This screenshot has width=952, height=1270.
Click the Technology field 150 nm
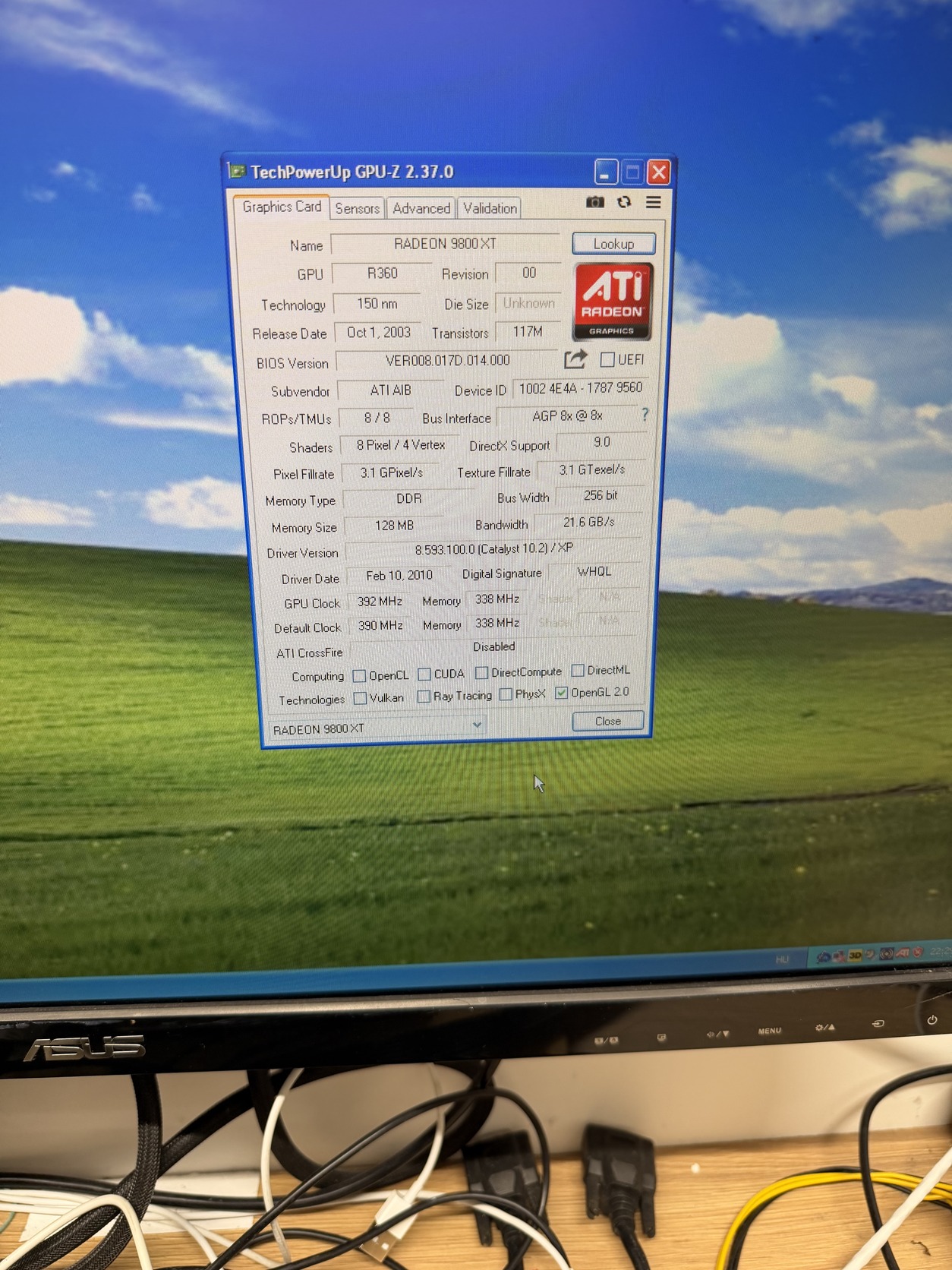tap(377, 304)
